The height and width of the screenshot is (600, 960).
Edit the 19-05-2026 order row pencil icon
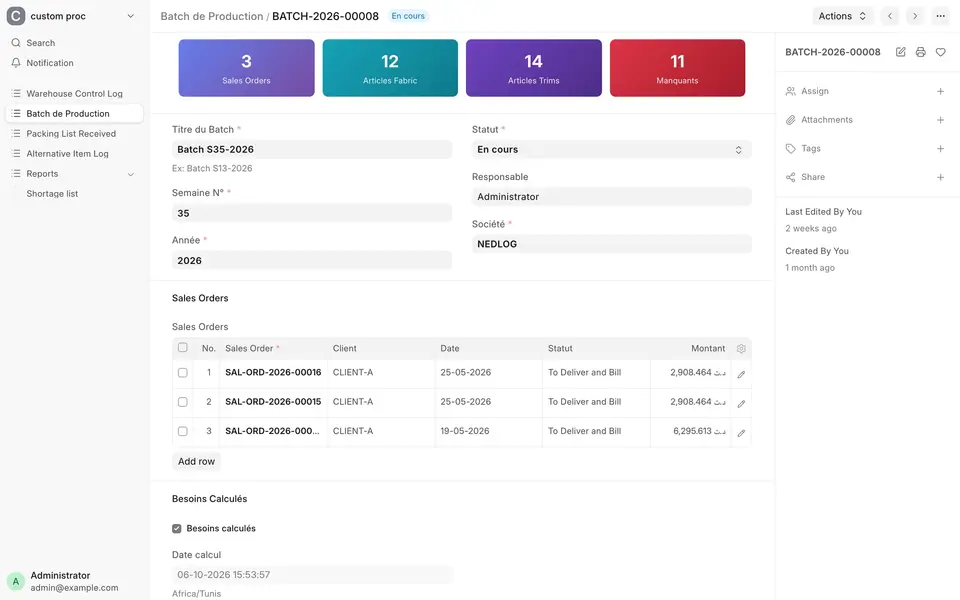pyautogui.click(x=741, y=433)
